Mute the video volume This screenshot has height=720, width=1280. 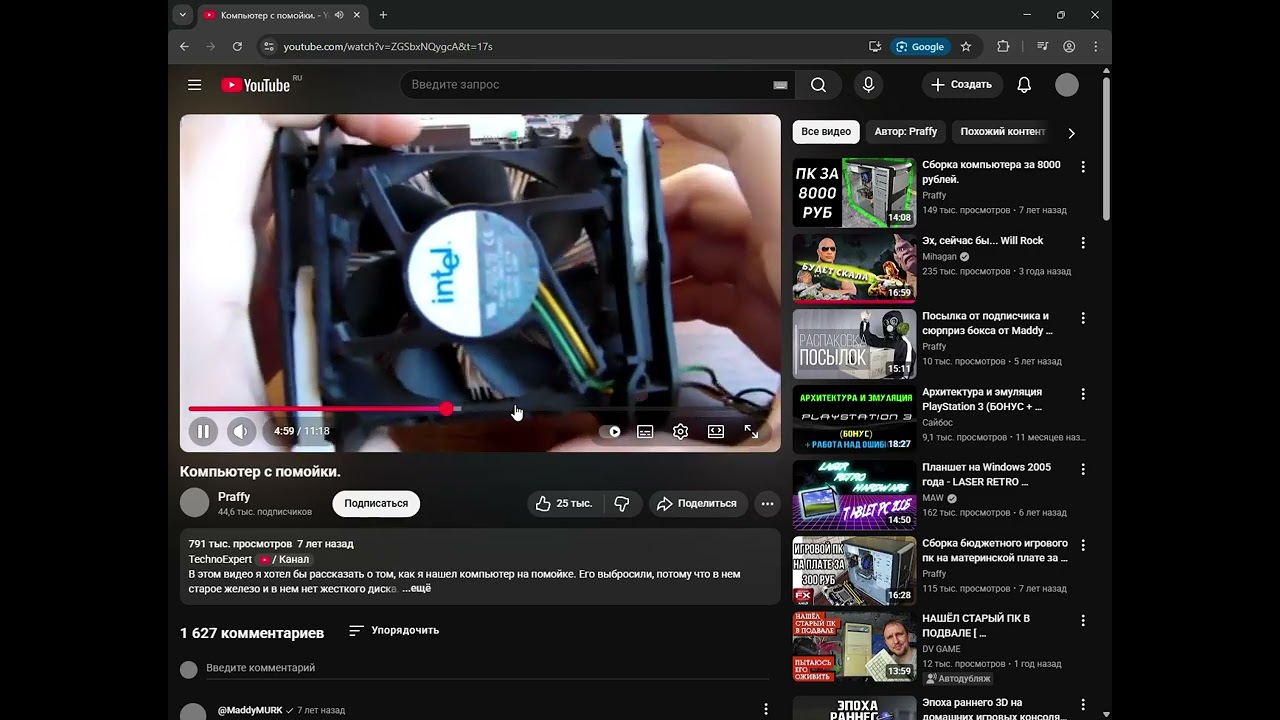(x=241, y=431)
